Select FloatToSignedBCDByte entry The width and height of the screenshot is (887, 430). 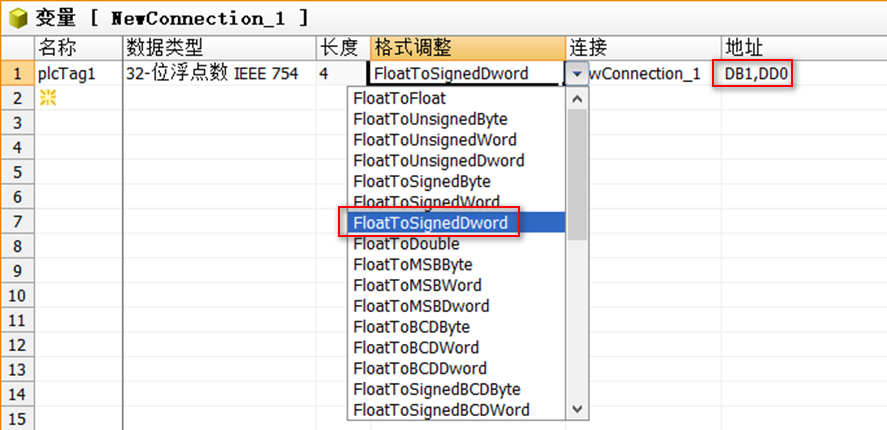tap(437, 389)
